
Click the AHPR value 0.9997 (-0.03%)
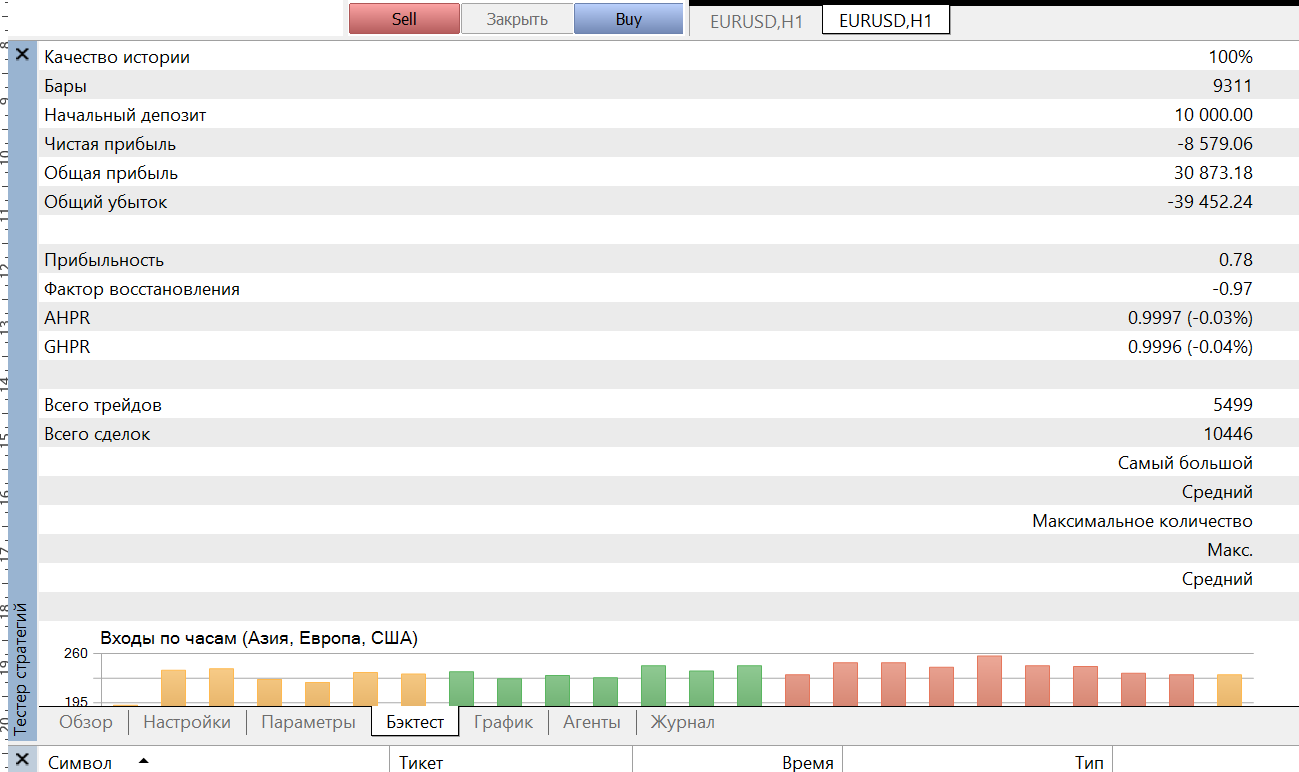point(1191,318)
